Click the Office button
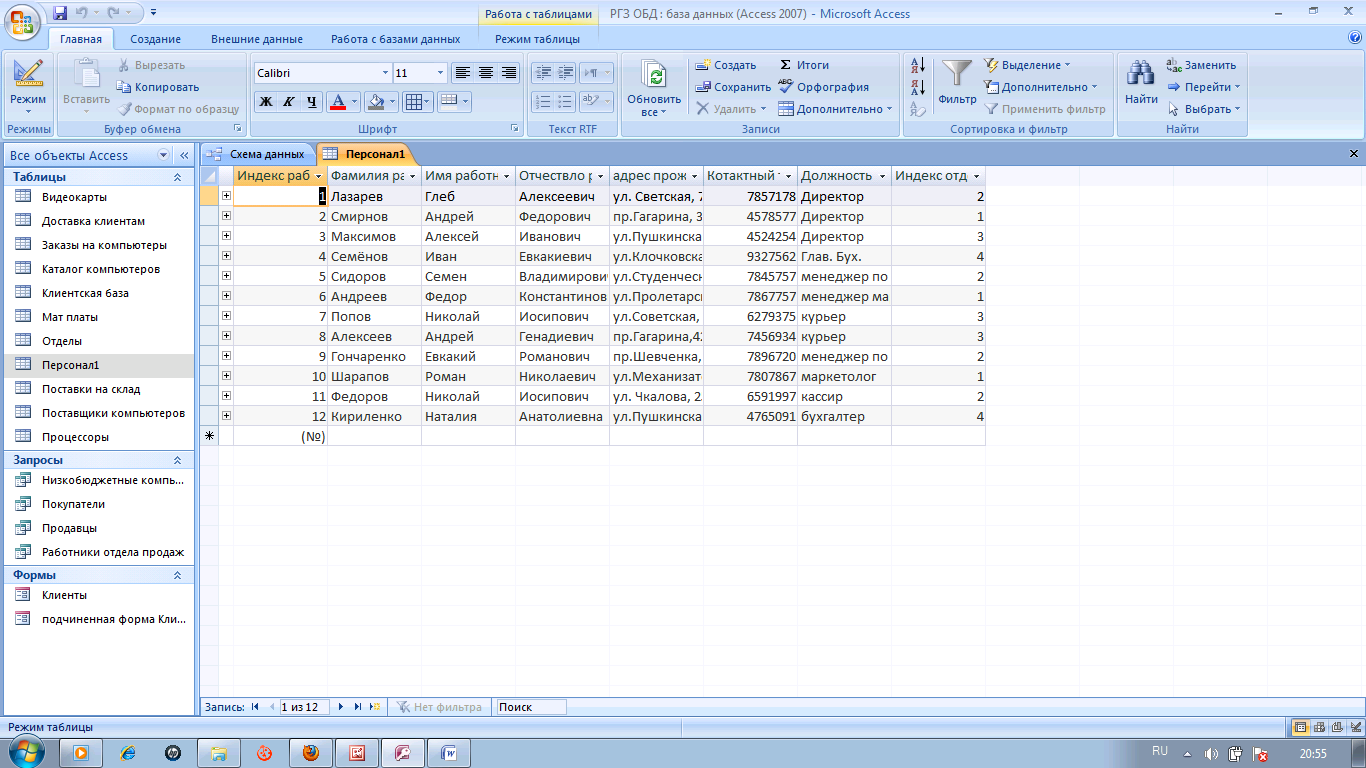 [22, 22]
